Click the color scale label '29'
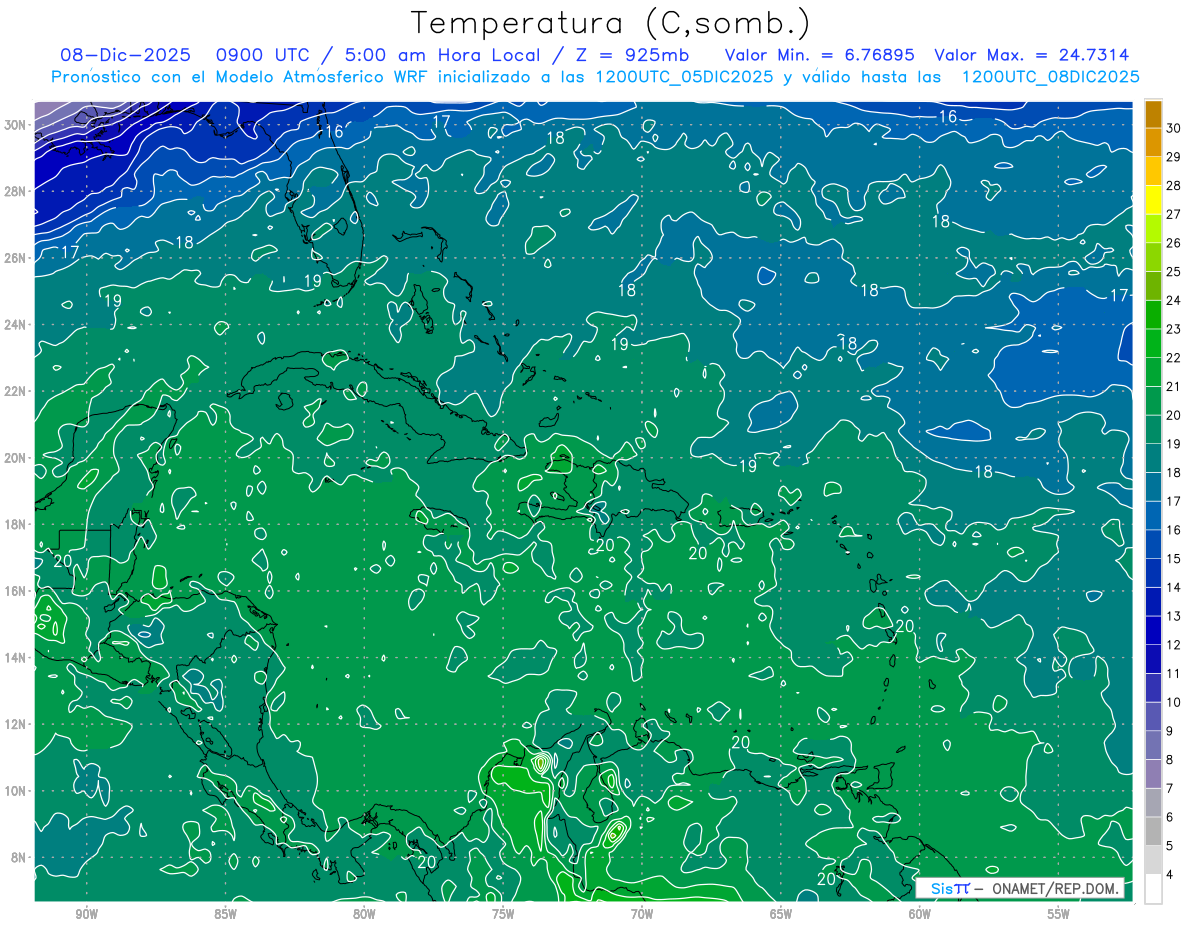Image resolution: width=1200 pixels, height=927 pixels. (1174, 157)
